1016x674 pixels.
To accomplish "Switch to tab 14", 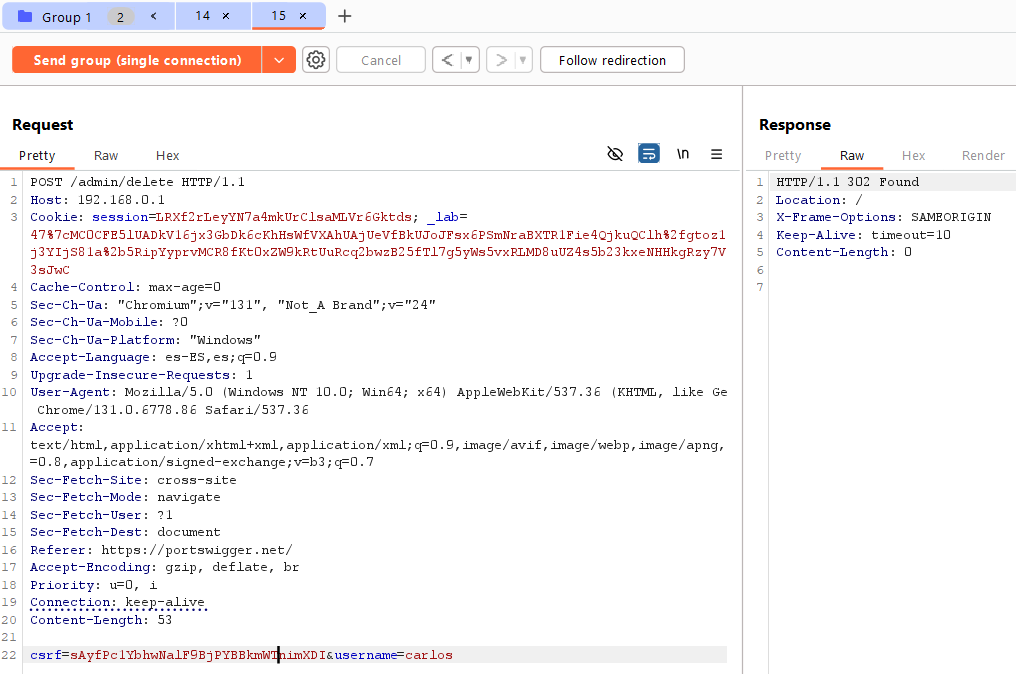I will coord(203,16).
